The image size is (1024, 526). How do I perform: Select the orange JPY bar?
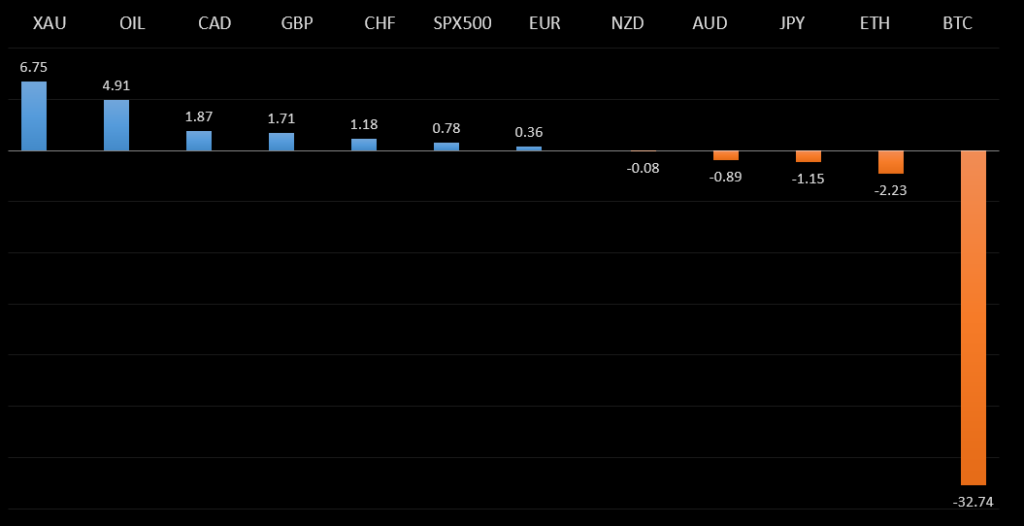coord(808,156)
